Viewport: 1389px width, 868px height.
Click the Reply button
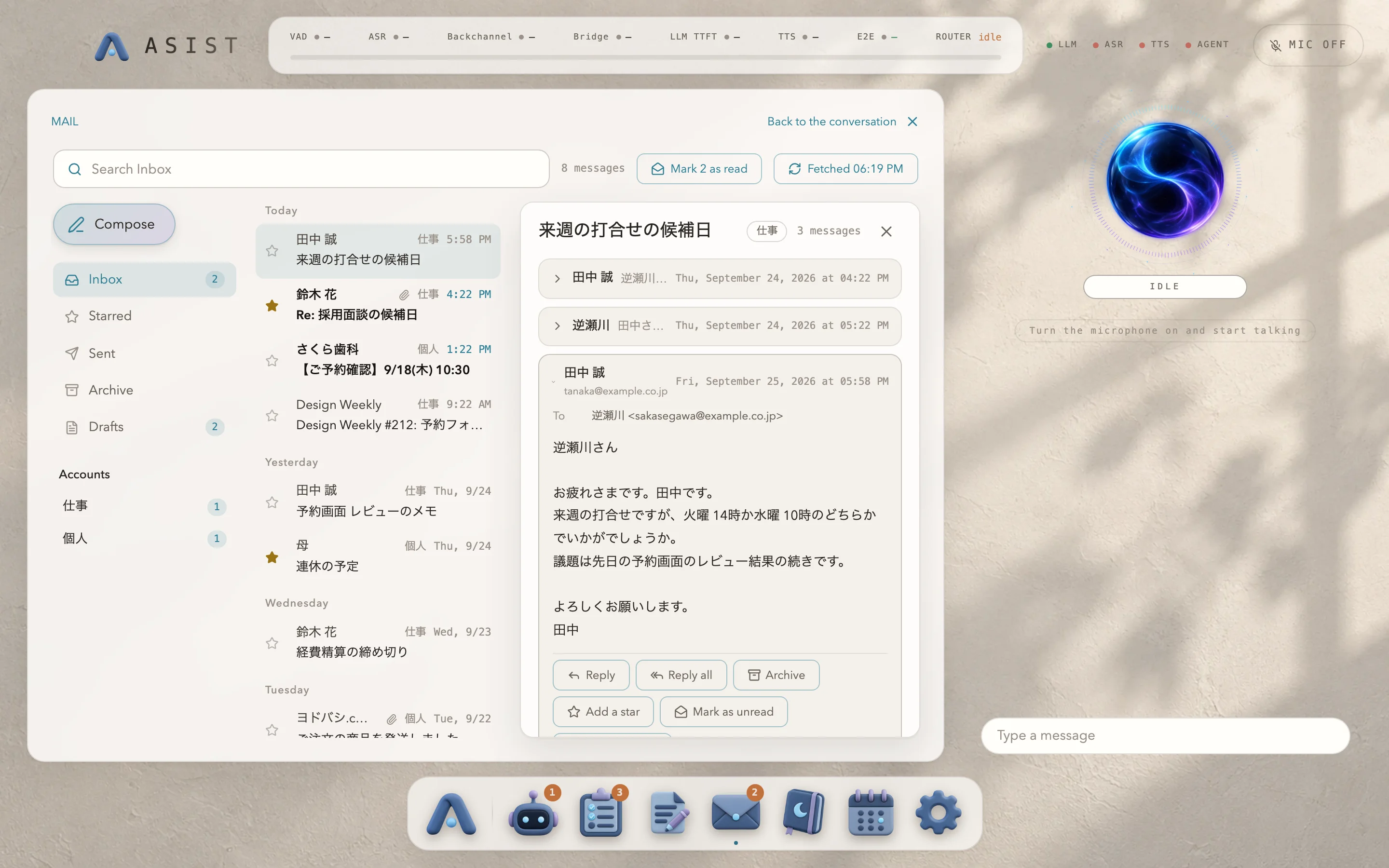591,675
